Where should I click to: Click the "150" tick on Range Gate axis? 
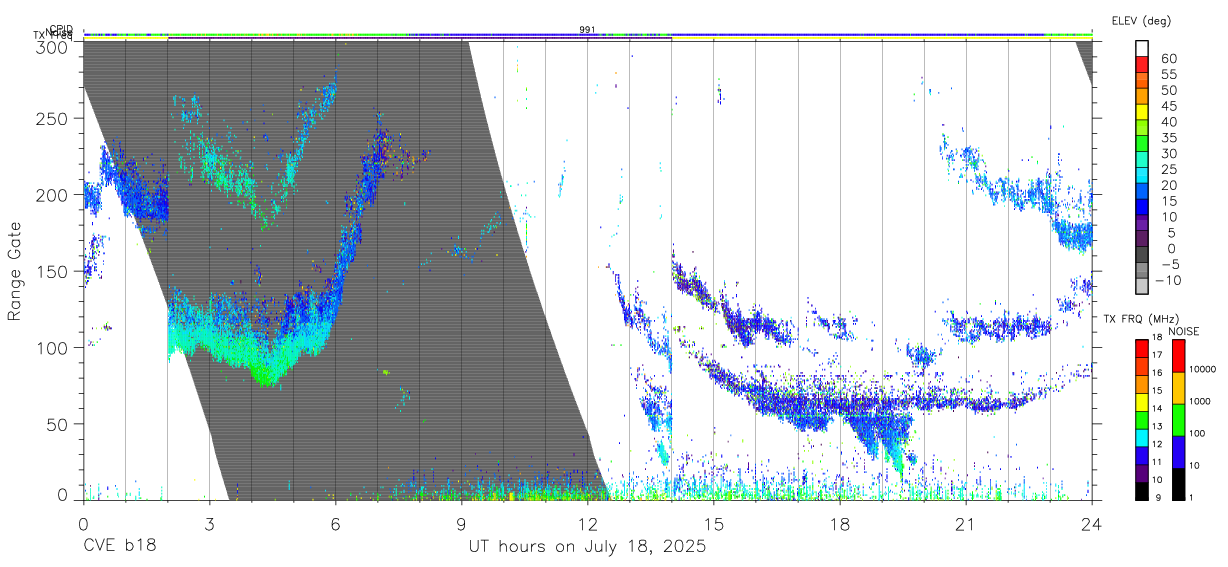tap(53, 271)
